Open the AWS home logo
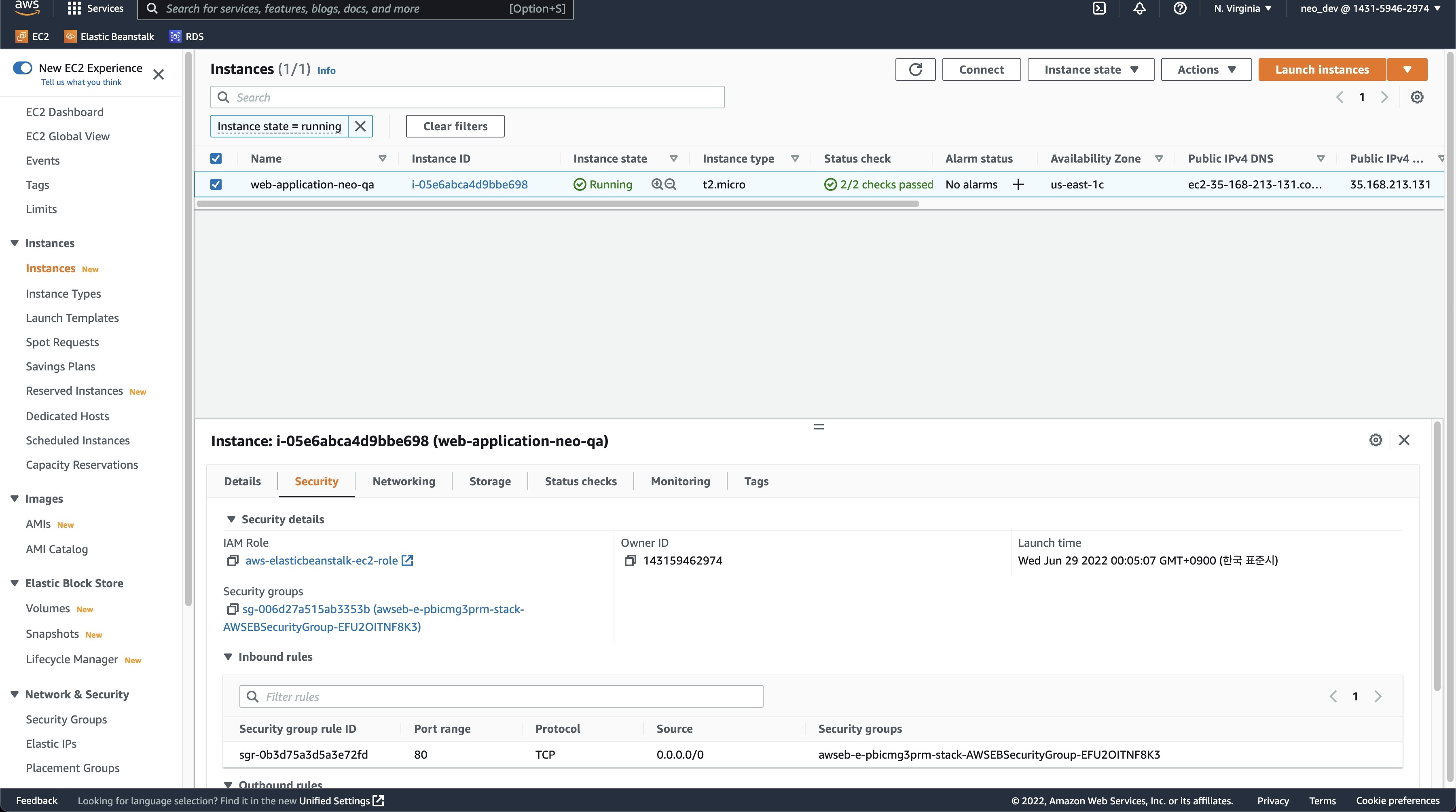Viewport: 1456px width, 812px height. click(x=27, y=7)
